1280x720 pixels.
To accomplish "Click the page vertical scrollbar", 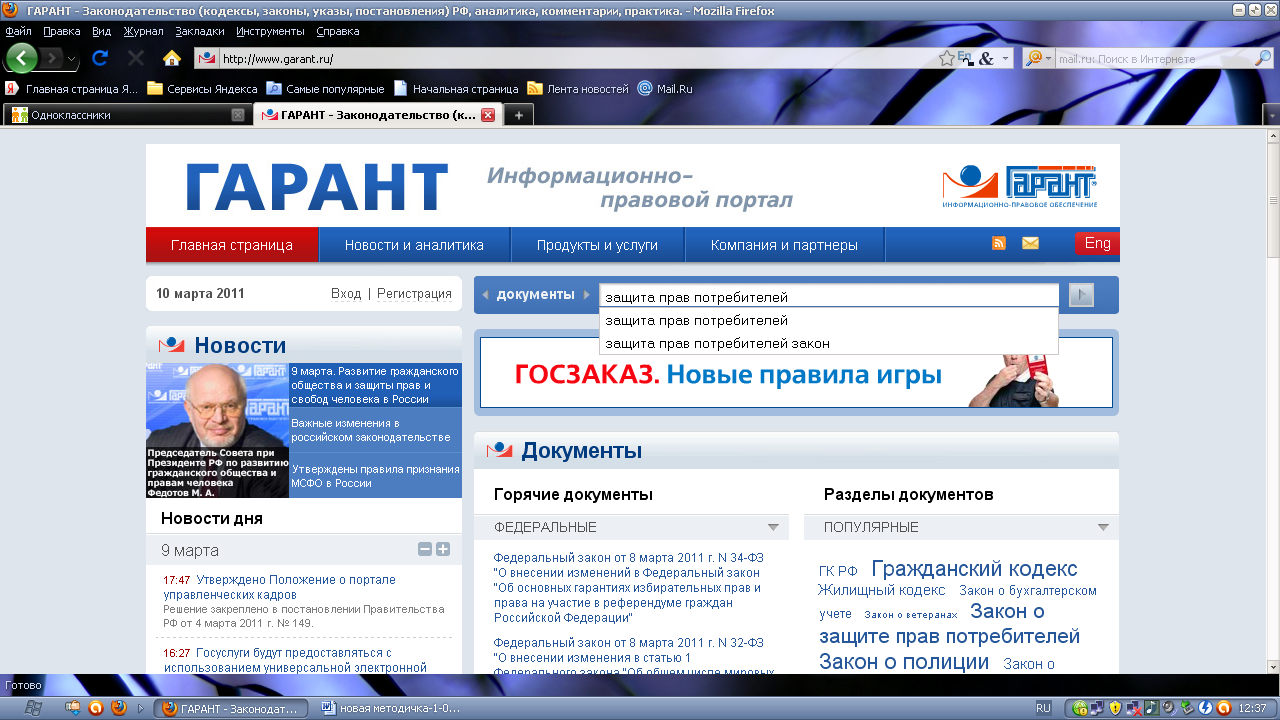I will tap(1272, 400).
